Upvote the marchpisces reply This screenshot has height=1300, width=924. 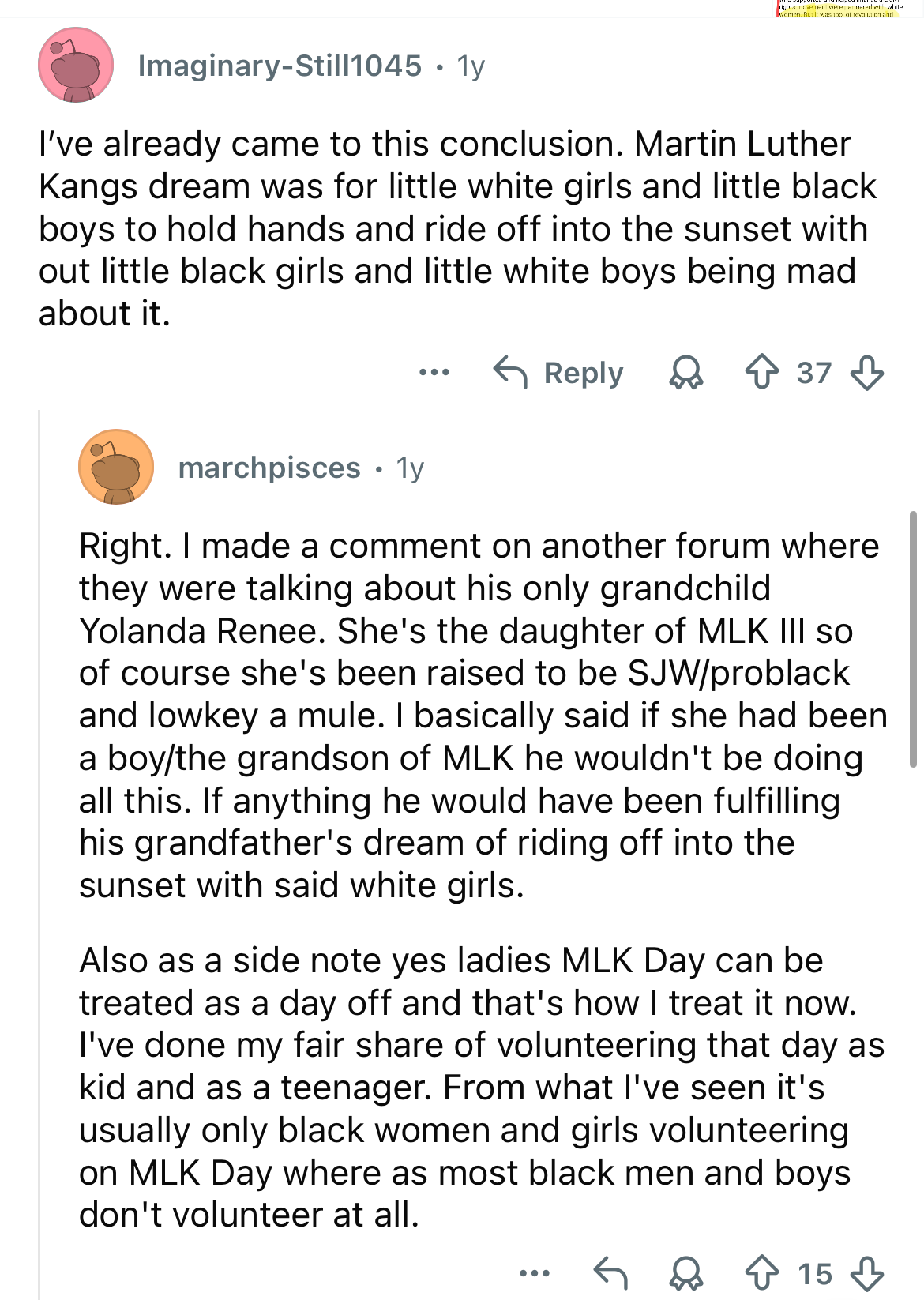[x=762, y=1273]
